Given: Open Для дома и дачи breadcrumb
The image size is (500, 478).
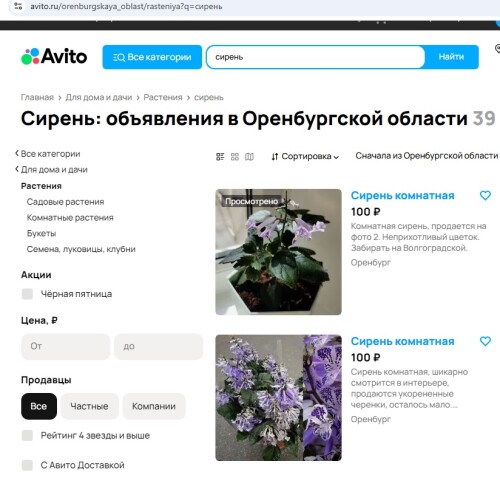Looking at the screenshot, I should (99, 97).
